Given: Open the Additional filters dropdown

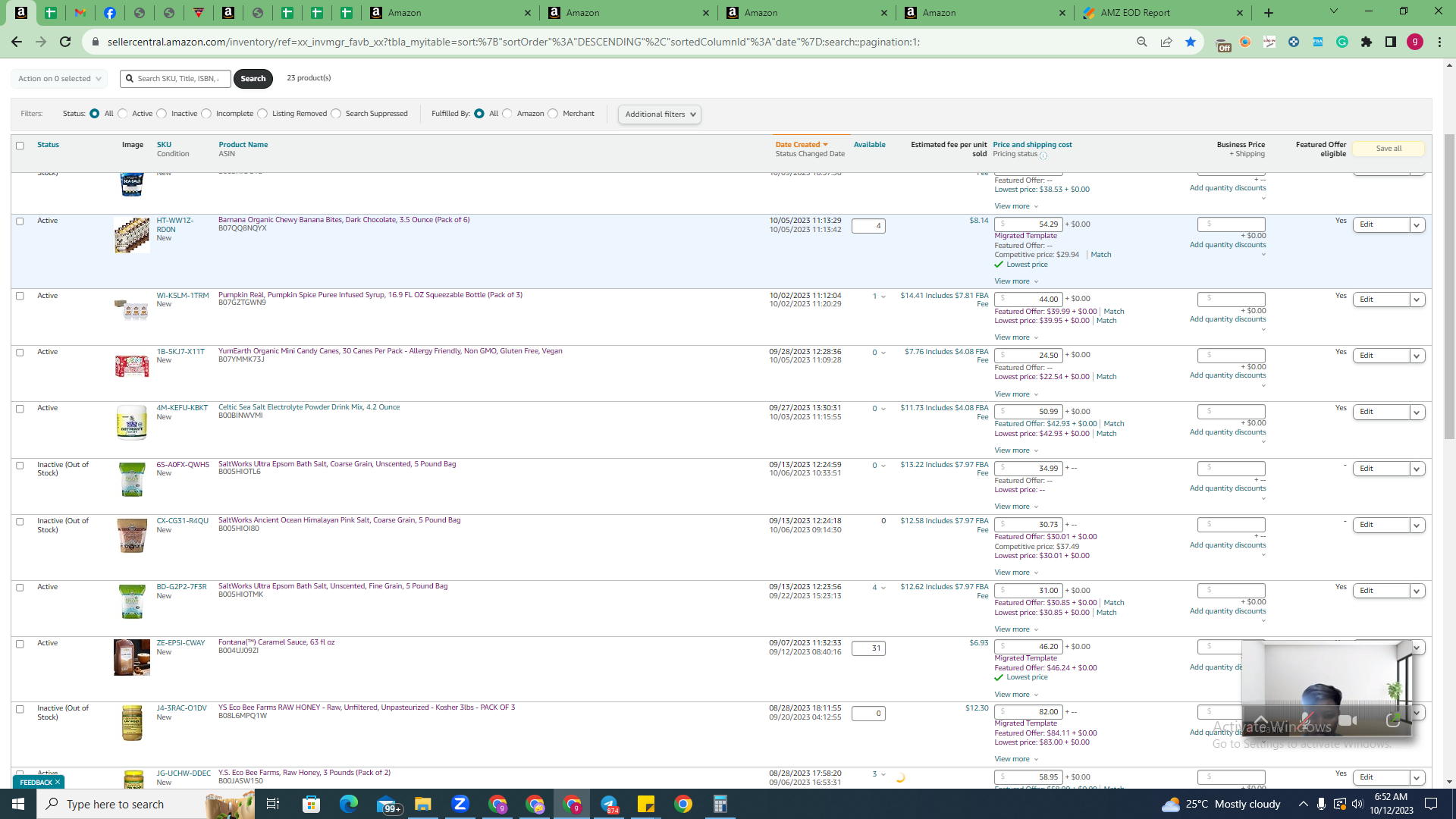Looking at the screenshot, I should click(660, 115).
